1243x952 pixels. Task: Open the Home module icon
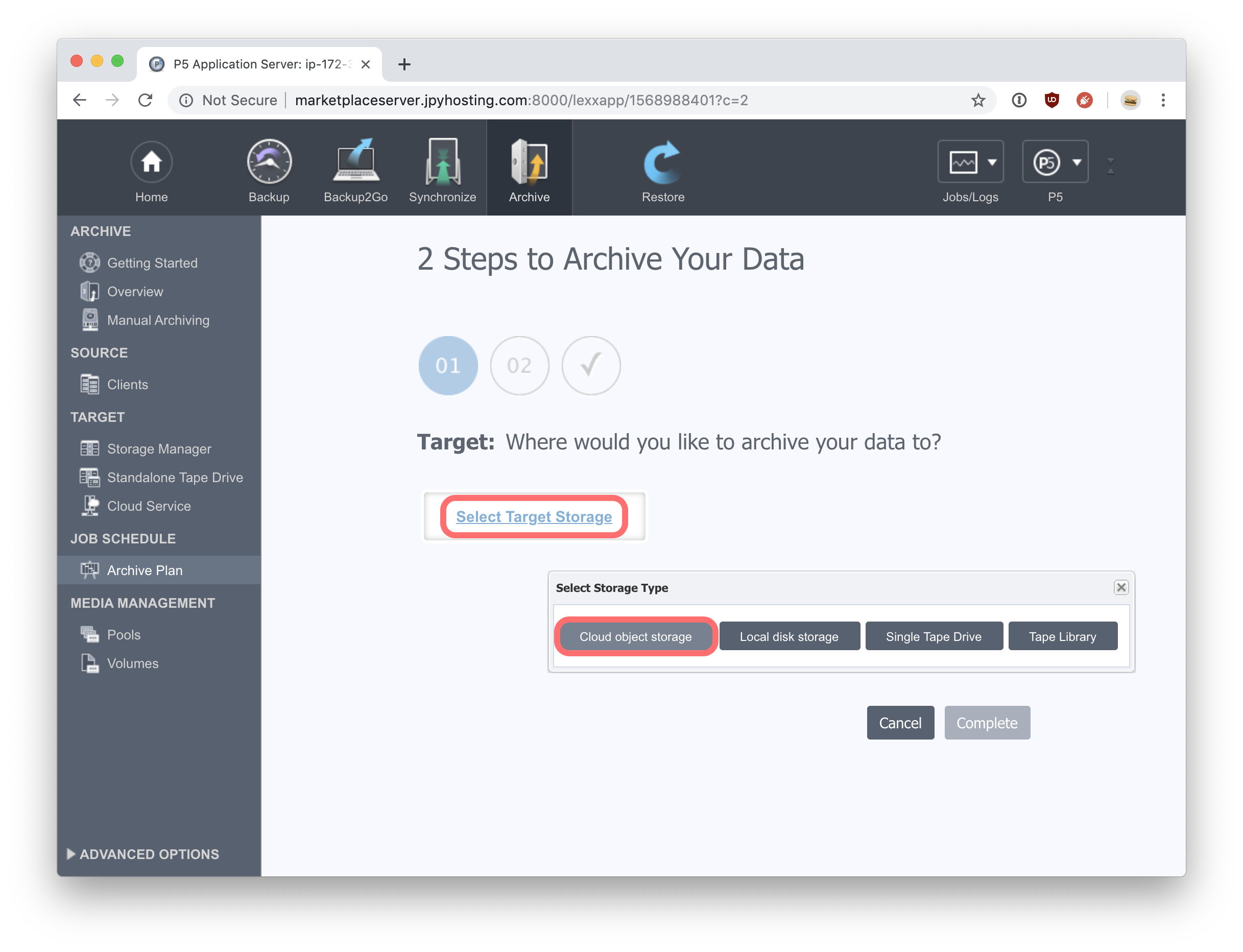click(x=151, y=162)
